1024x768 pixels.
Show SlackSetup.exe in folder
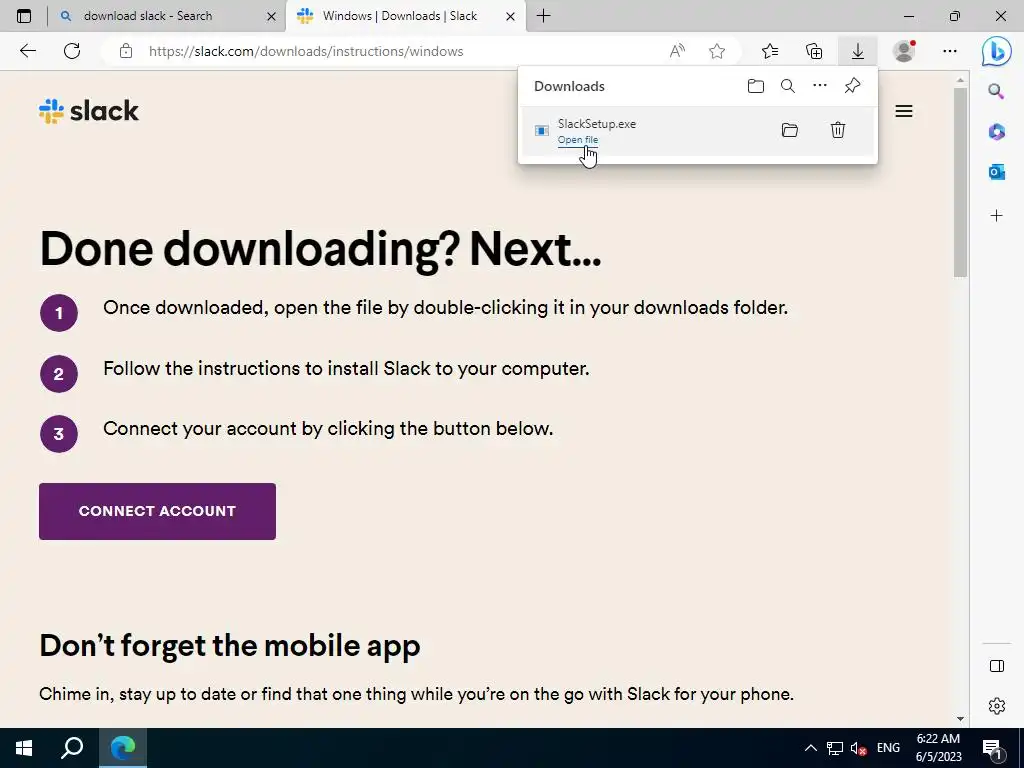(x=790, y=130)
